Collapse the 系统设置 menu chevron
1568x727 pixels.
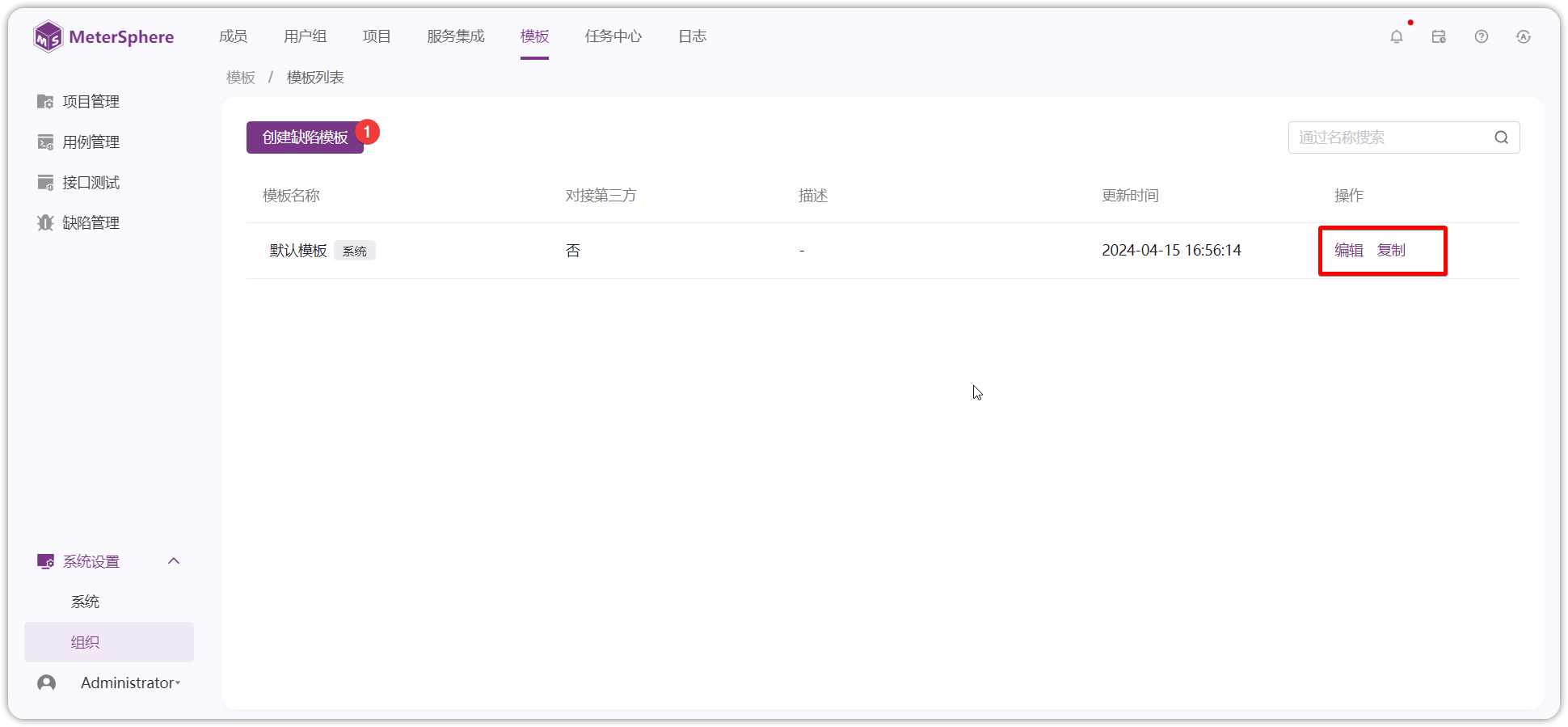pyautogui.click(x=174, y=561)
